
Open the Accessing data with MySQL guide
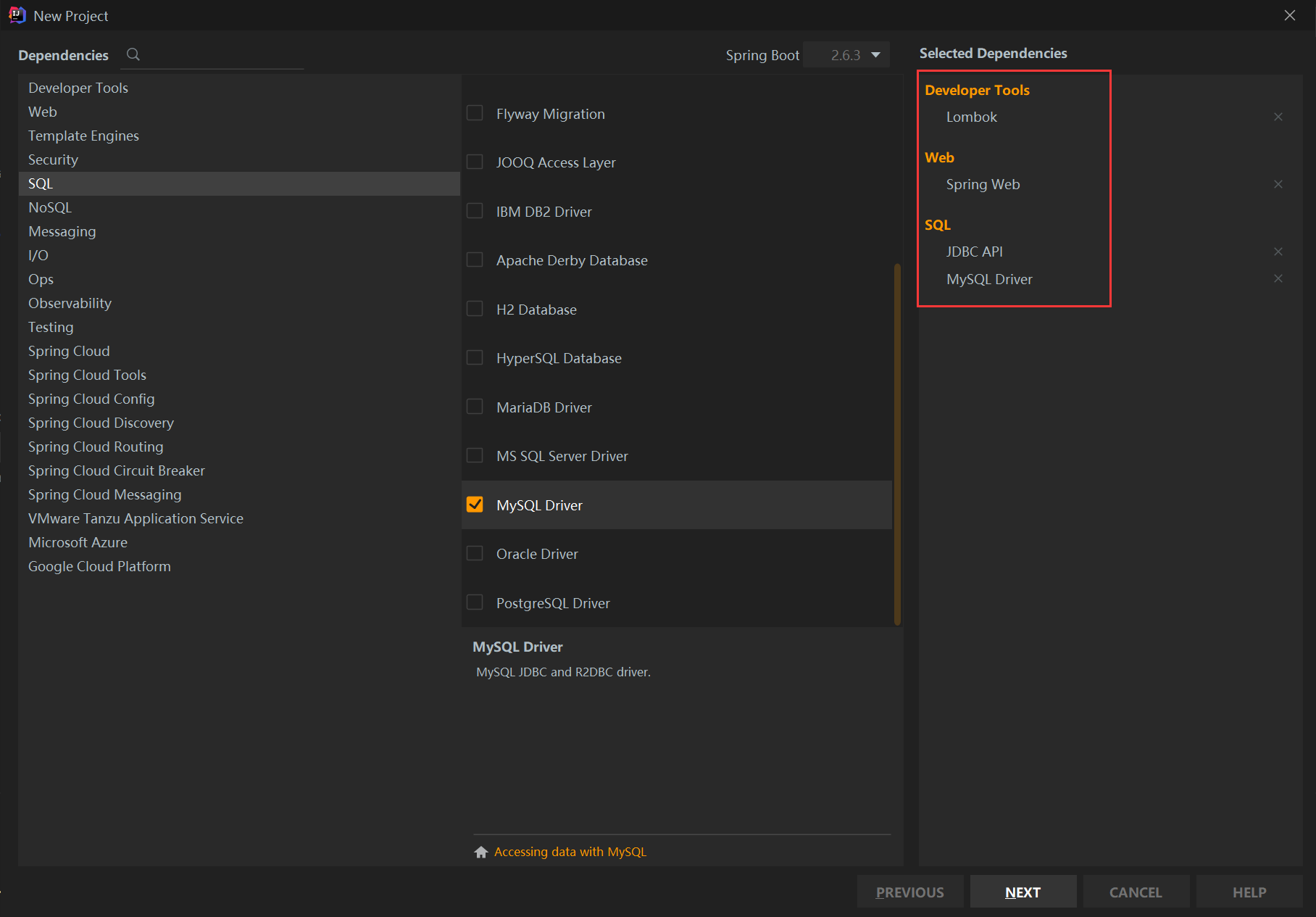[x=570, y=852]
